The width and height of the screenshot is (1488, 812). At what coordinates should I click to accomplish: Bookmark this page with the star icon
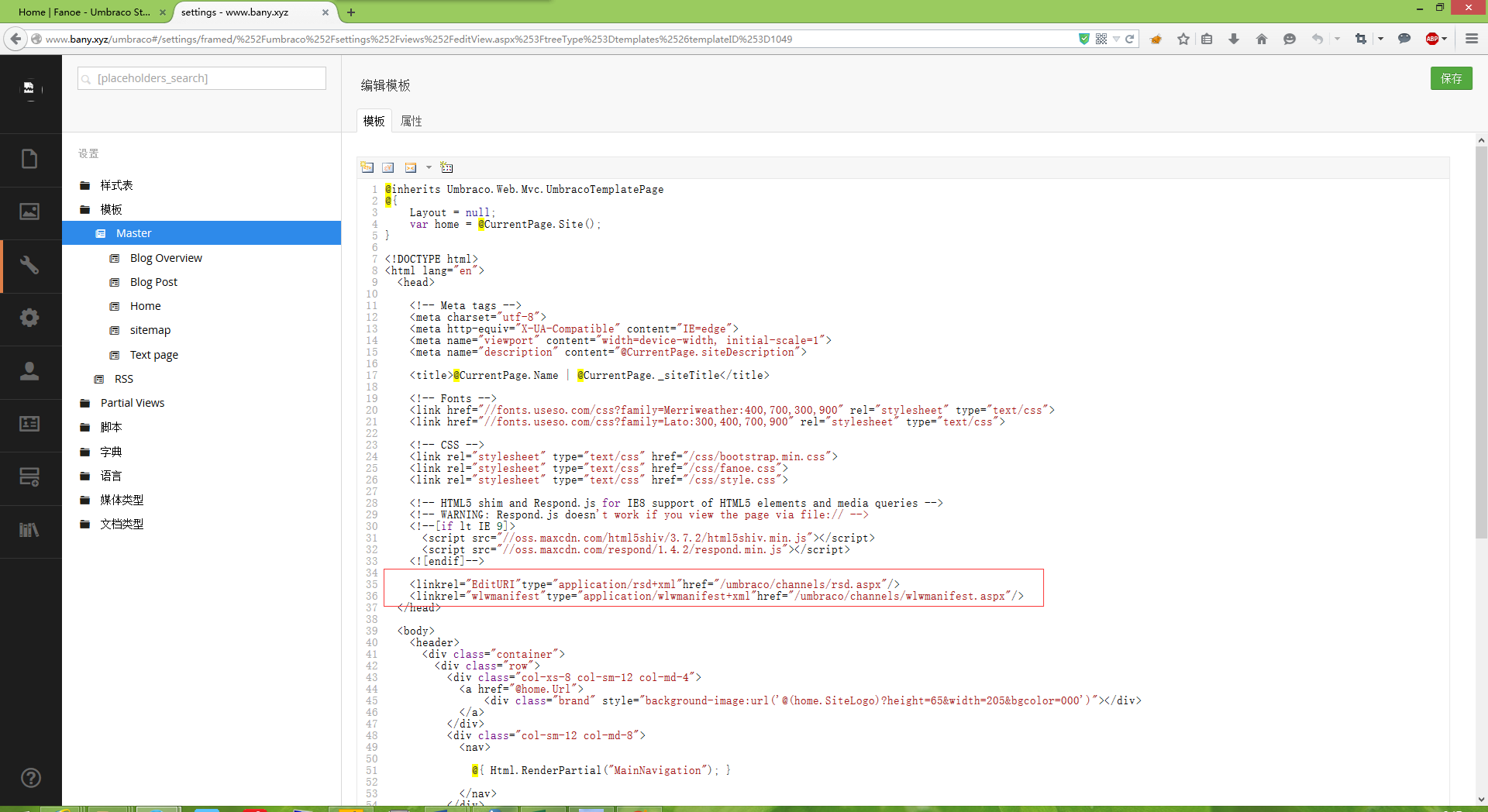(1183, 39)
